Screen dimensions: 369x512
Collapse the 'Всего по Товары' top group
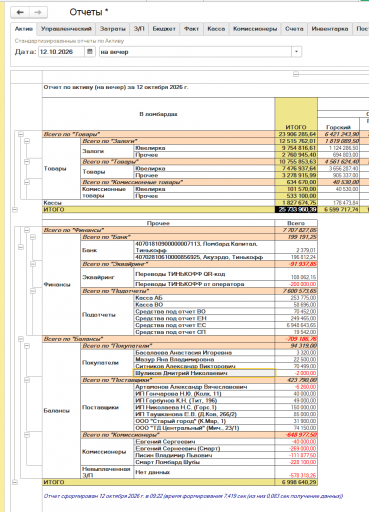[21, 134]
